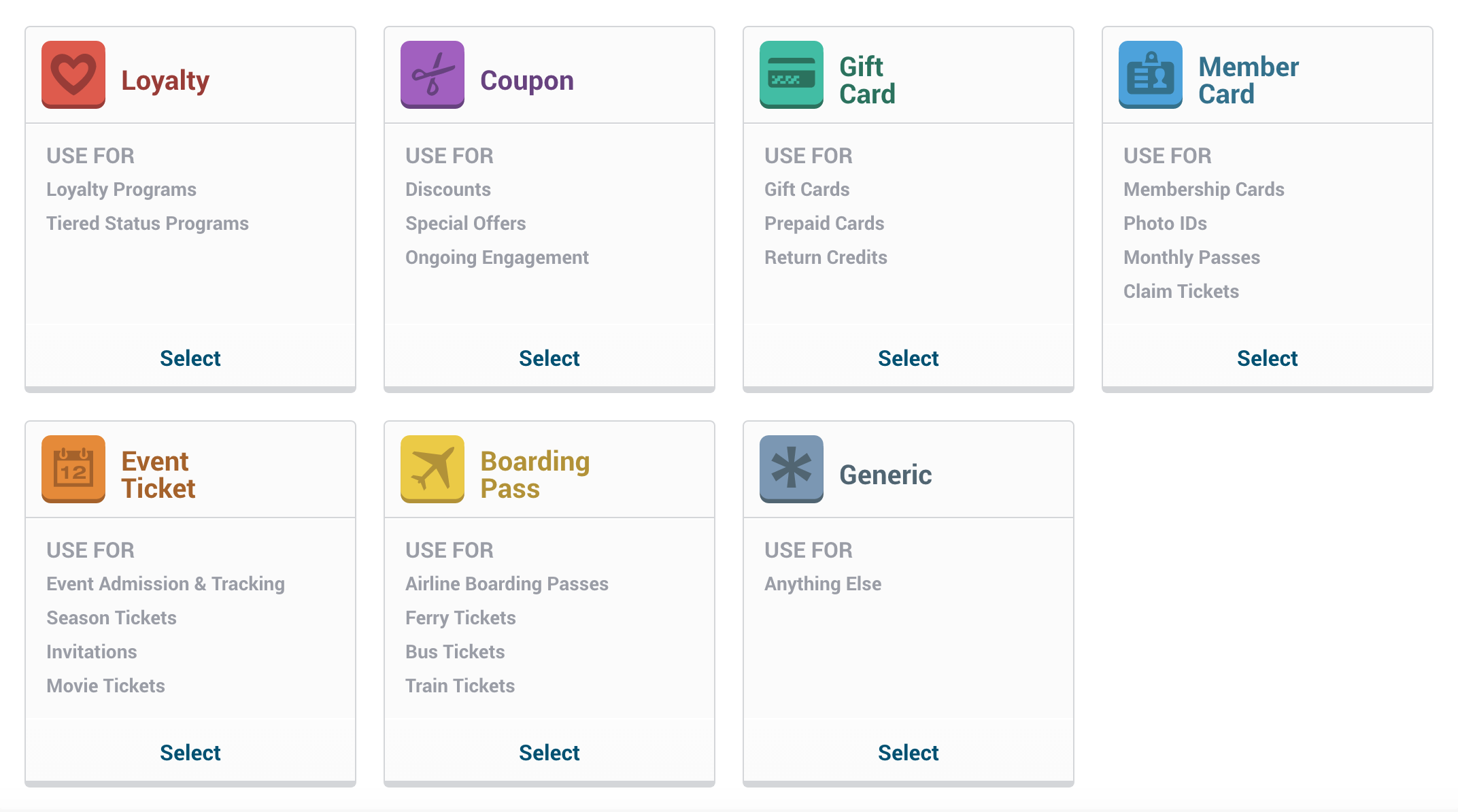Screen dimensions: 1458x812
Task: Click the Loyalty card title
Action: (165, 80)
